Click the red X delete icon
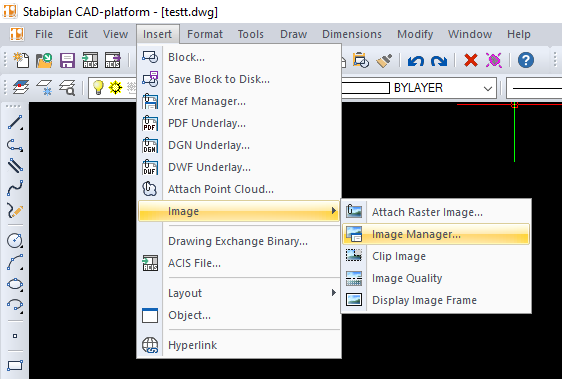The width and height of the screenshot is (562, 379). (x=471, y=60)
